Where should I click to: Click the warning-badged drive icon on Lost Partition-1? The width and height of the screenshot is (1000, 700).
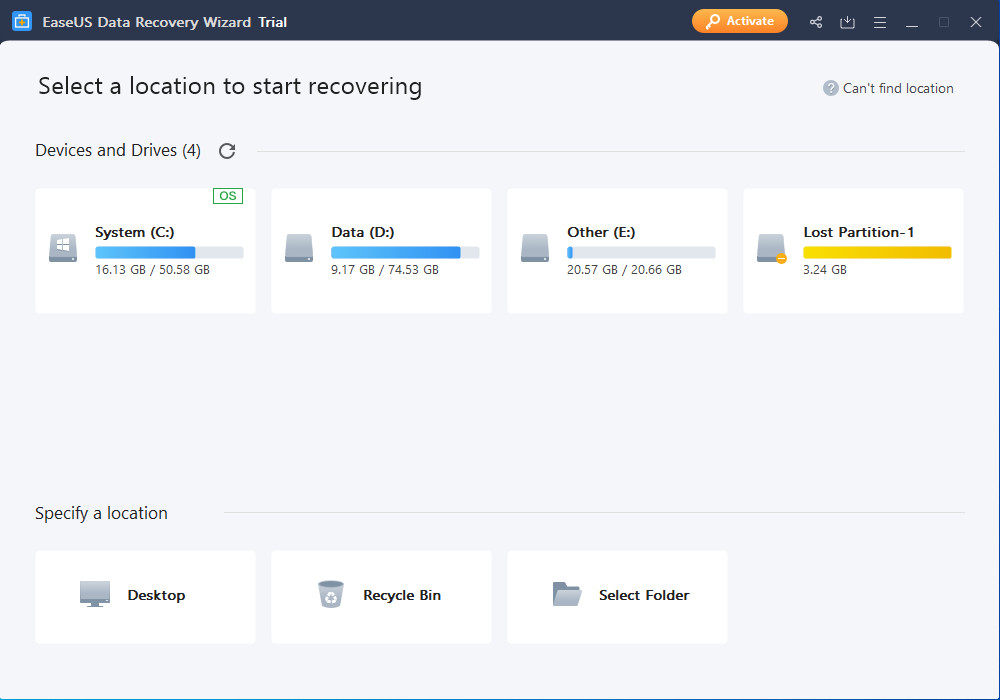pyautogui.click(x=770, y=248)
